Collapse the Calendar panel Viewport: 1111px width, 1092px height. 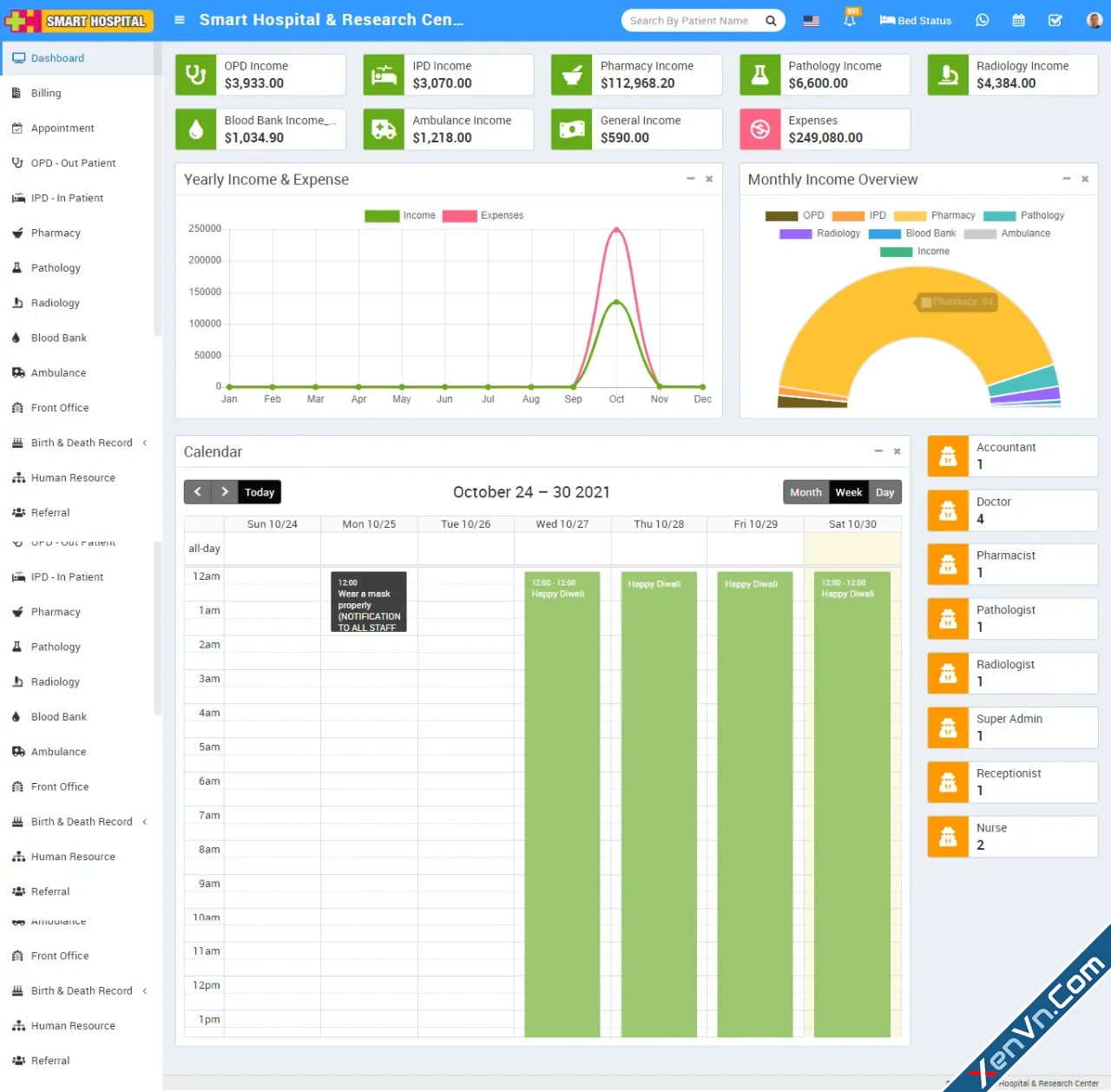point(878,451)
